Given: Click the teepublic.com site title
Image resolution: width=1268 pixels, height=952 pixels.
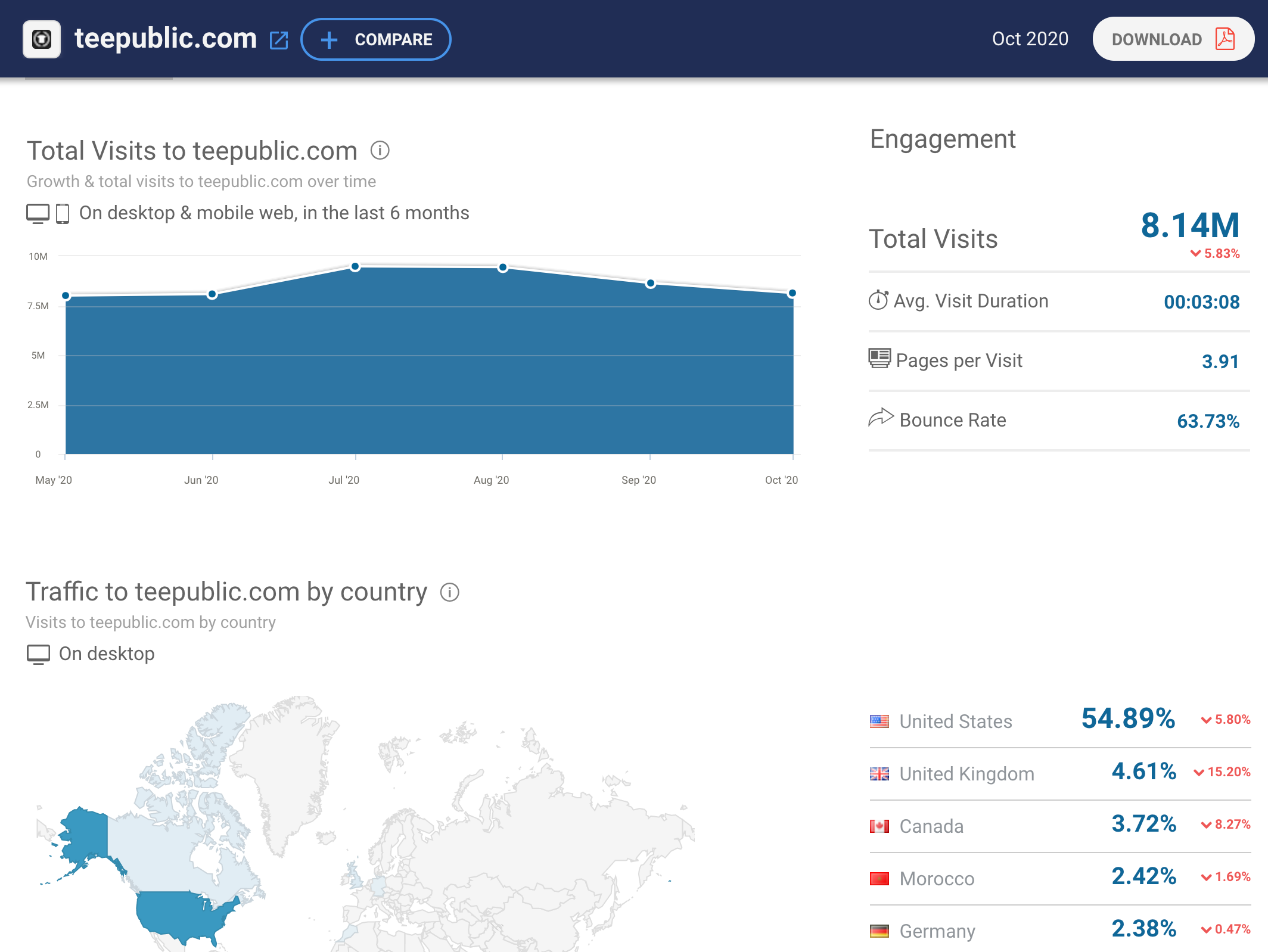Looking at the screenshot, I should [x=166, y=39].
